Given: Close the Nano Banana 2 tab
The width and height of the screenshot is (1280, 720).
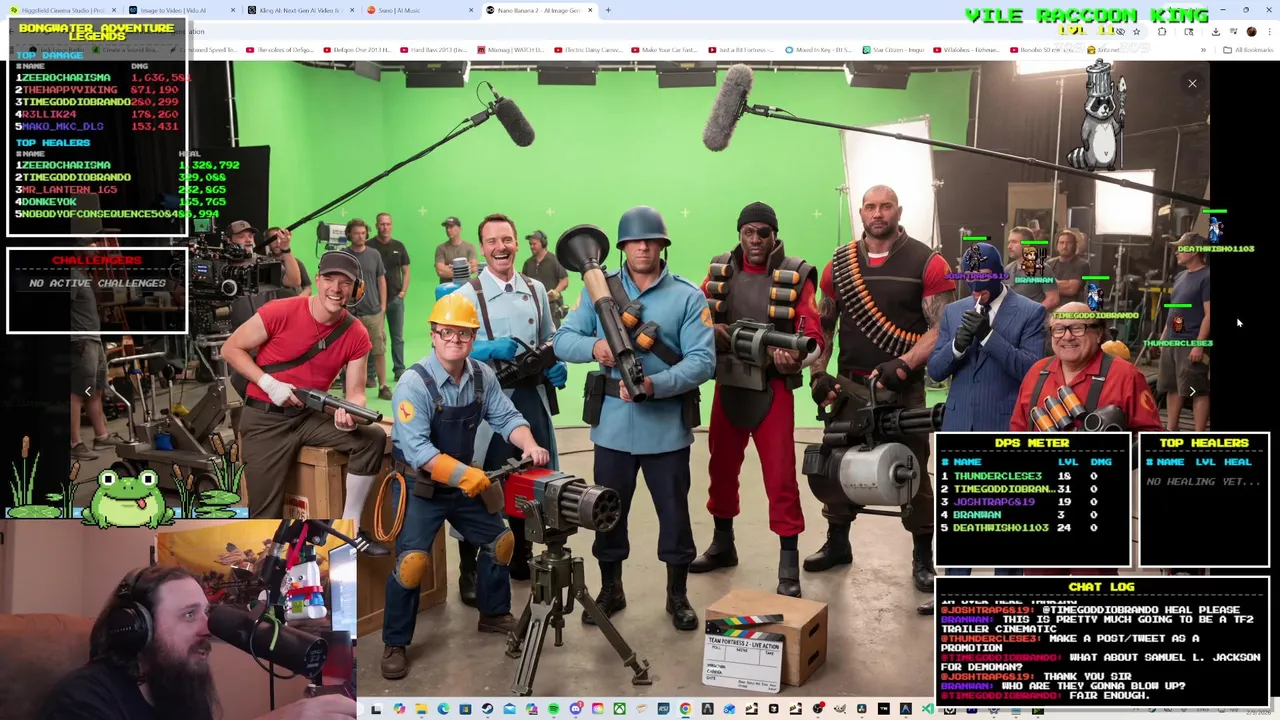Looking at the screenshot, I should tap(590, 10).
